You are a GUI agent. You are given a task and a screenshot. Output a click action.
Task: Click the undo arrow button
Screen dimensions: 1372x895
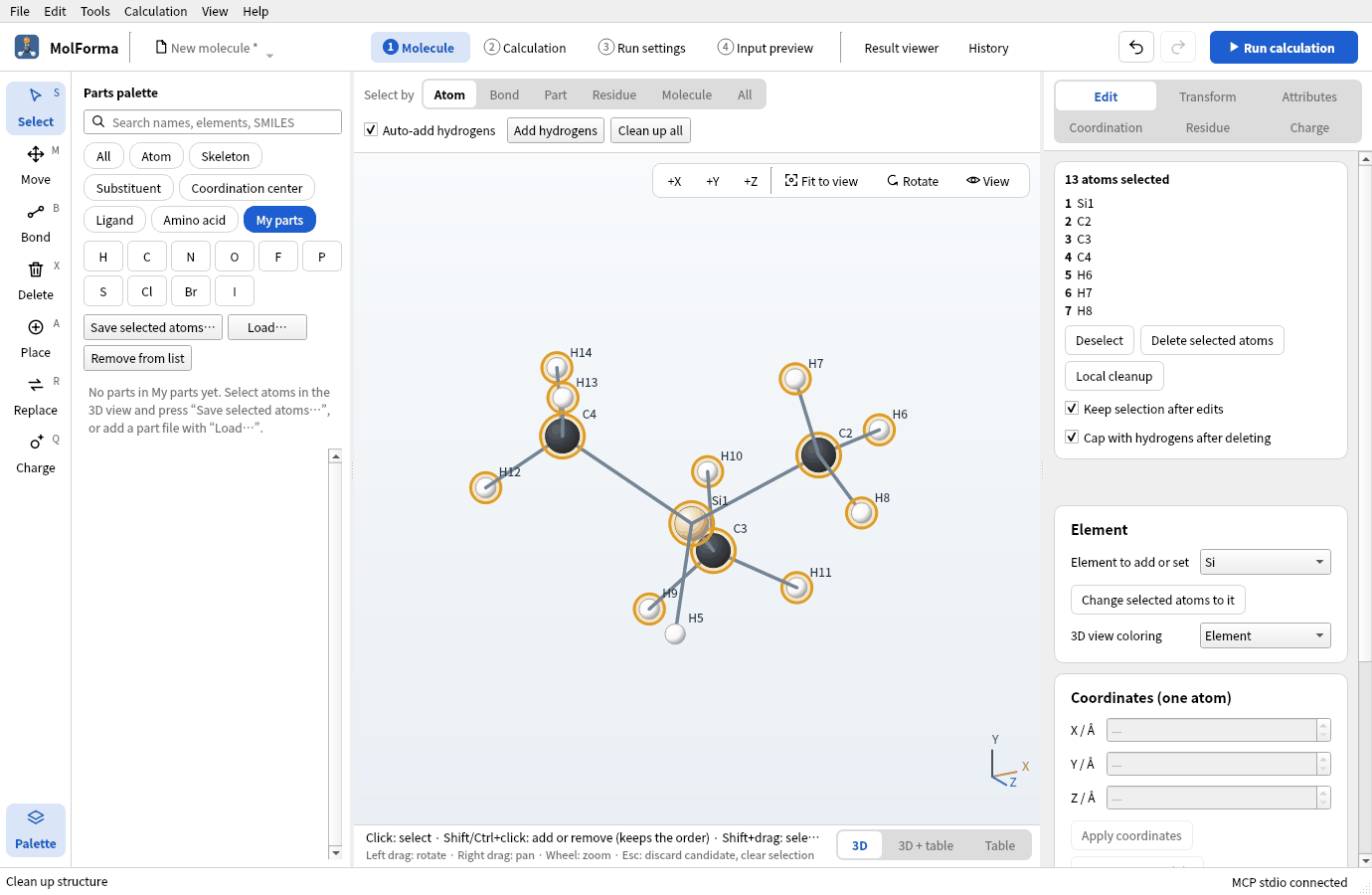click(1136, 47)
